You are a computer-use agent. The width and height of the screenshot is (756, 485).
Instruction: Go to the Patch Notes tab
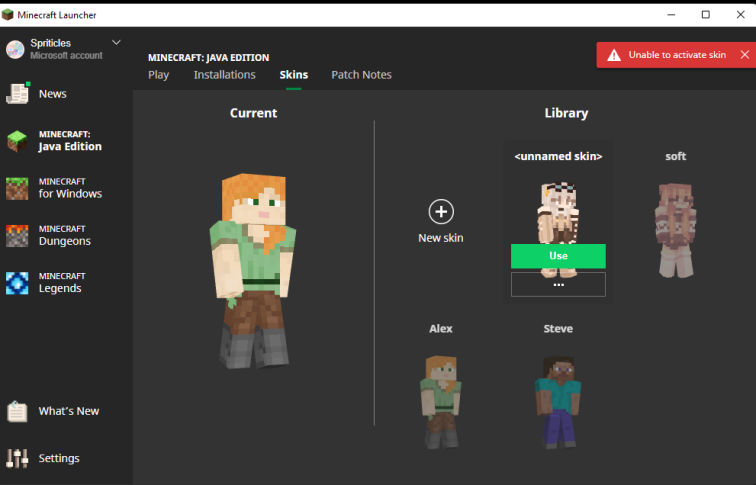361,75
